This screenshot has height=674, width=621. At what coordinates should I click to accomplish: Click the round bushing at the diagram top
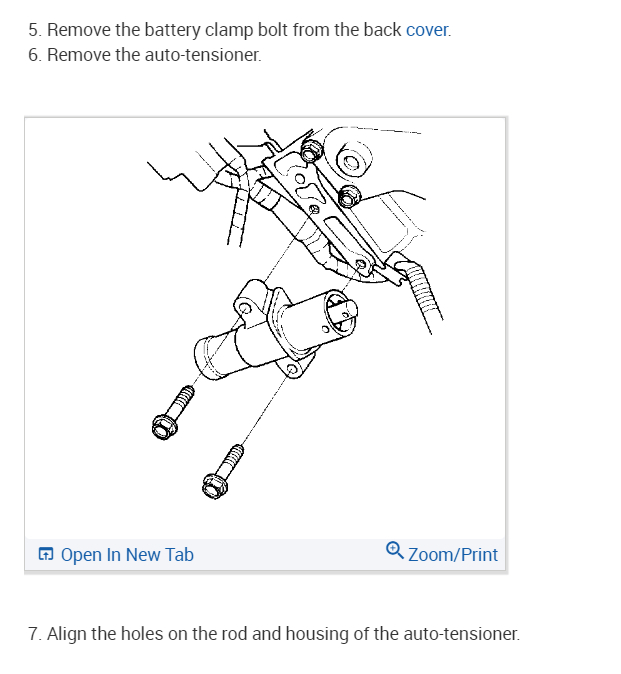[352, 162]
